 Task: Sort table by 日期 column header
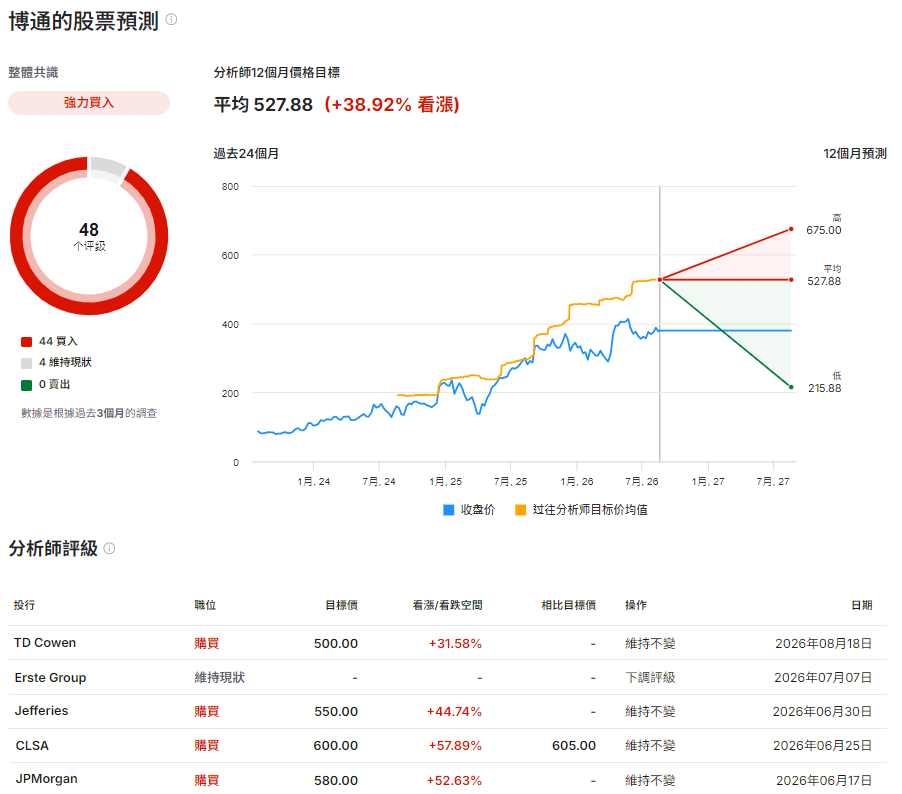coord(862,605)
